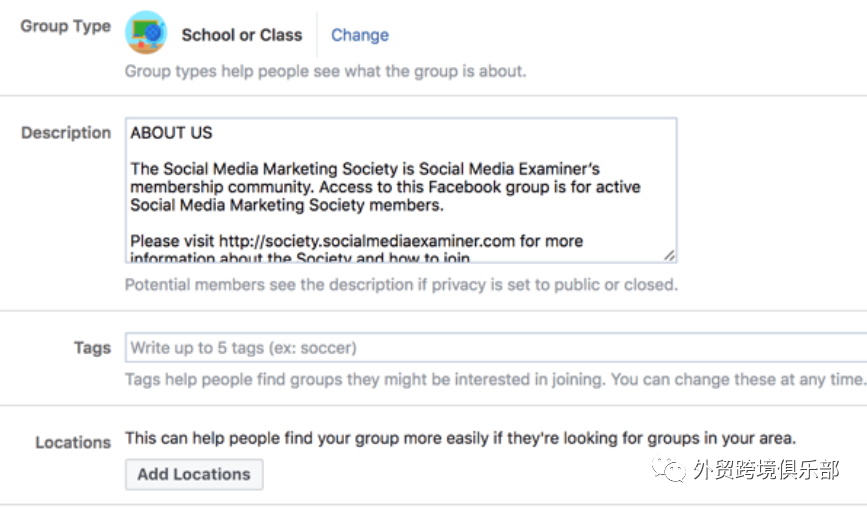Image resolution: width=867 pixels, height=507 pixels.
Task: Click the 外贸跨境俱乐部 watermark text
Action: pyautogui.click(x=766, y=469)
